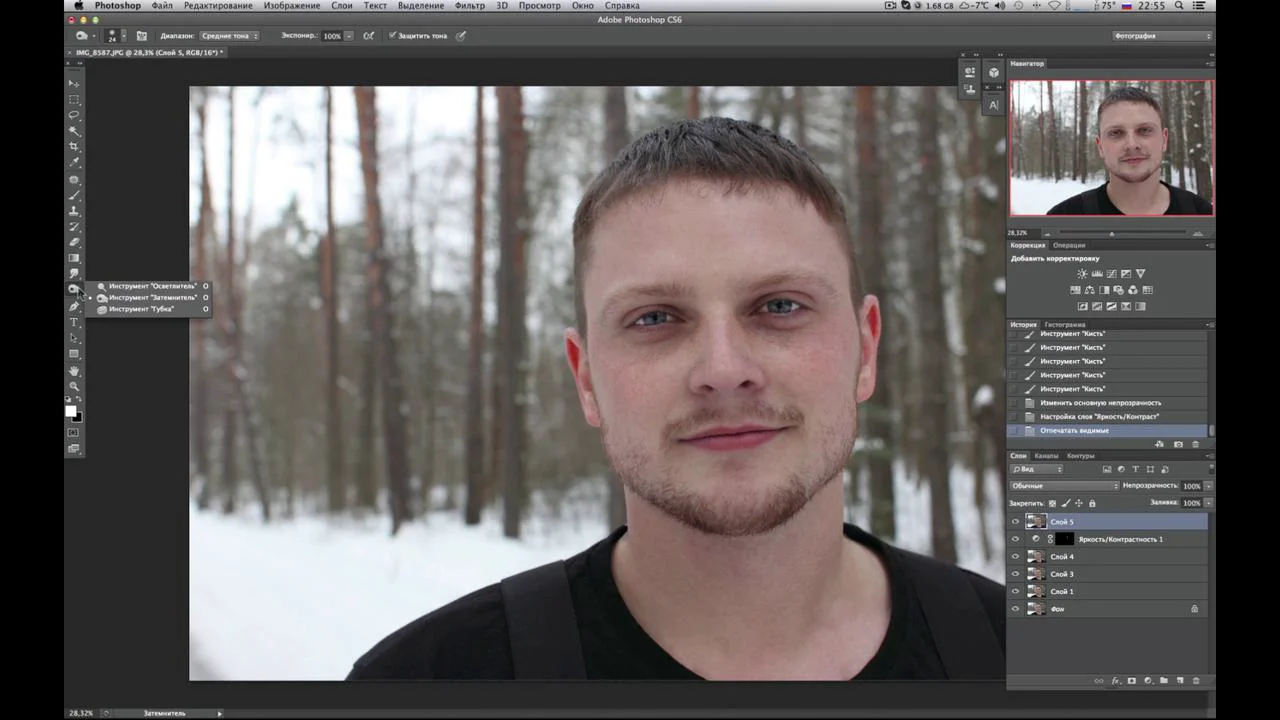Delete layer trash icon in Layers panel
The image size is (1280, 720).
(x=1196, y=681)
